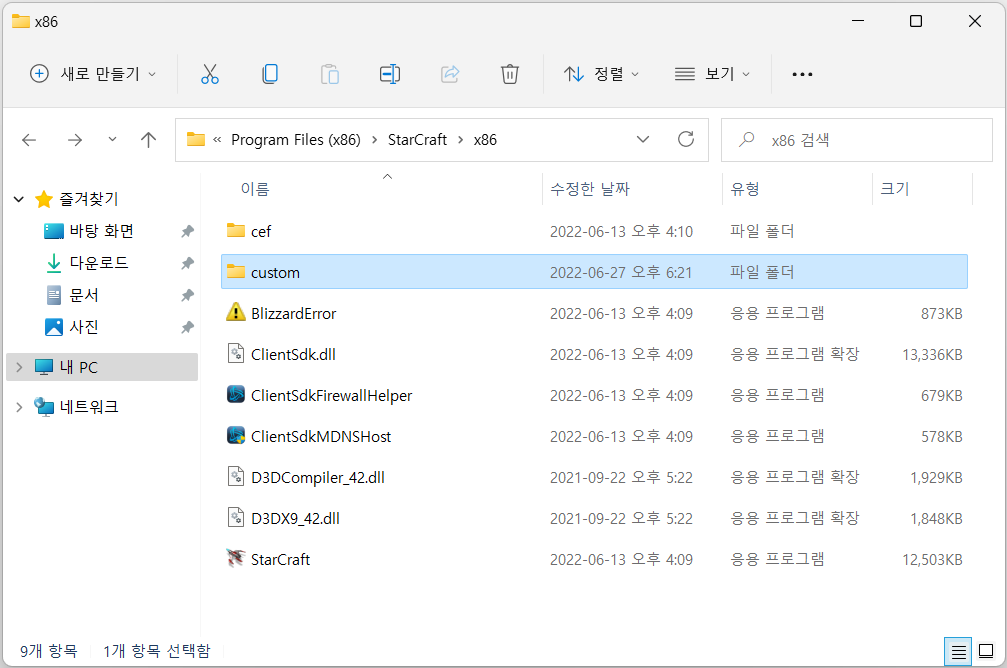Sort by 유형 column header
Screen dimensions: 1007x668
(x=745, y=189)
